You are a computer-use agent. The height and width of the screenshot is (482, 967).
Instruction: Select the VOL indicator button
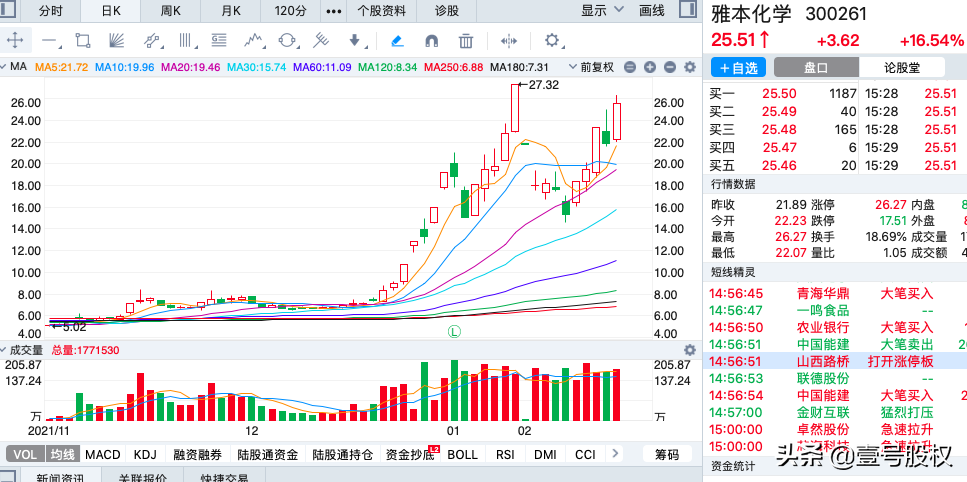click(25, 455)
